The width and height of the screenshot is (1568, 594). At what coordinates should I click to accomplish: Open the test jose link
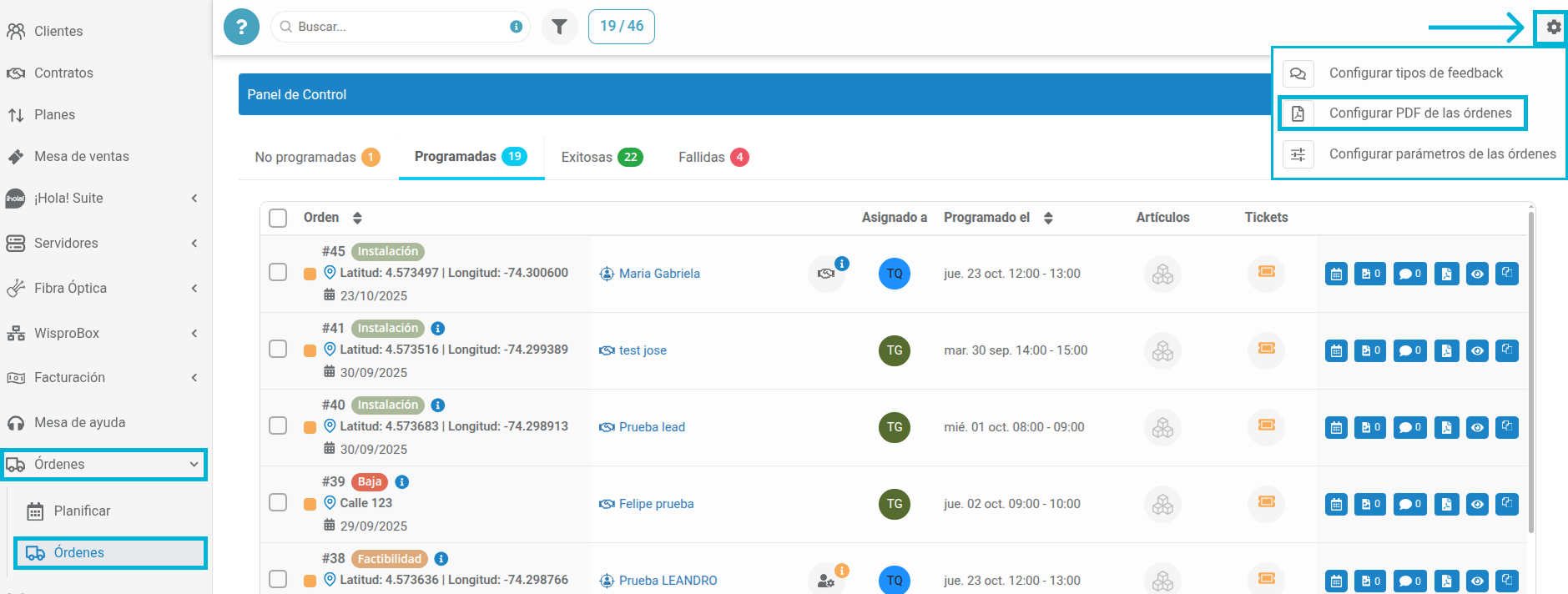[x=643, y=350]
